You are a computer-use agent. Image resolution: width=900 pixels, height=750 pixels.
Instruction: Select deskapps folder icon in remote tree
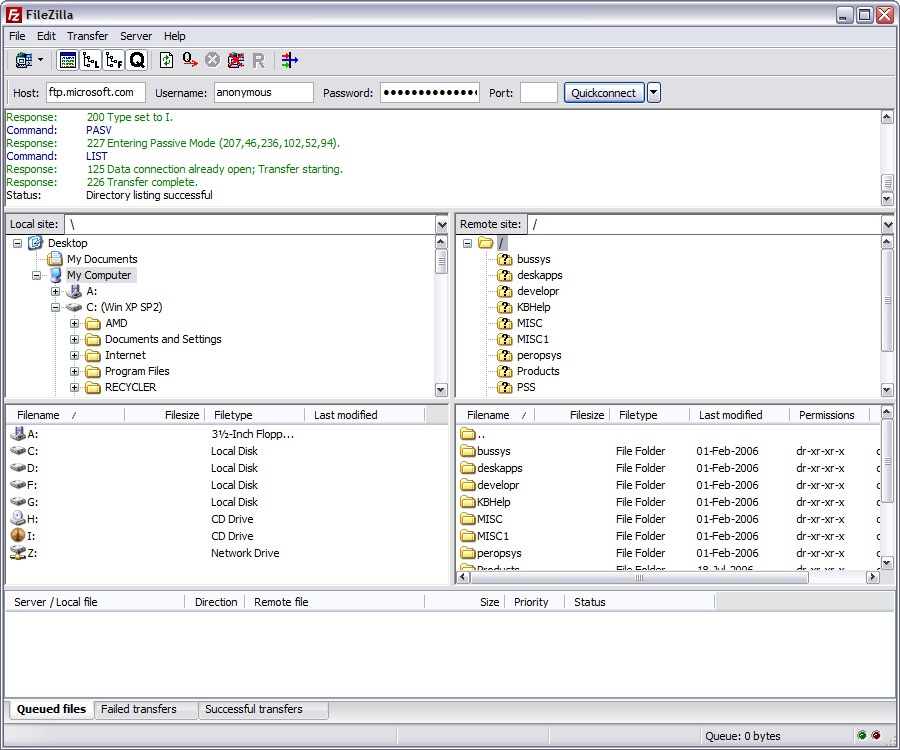coord(505,275)
